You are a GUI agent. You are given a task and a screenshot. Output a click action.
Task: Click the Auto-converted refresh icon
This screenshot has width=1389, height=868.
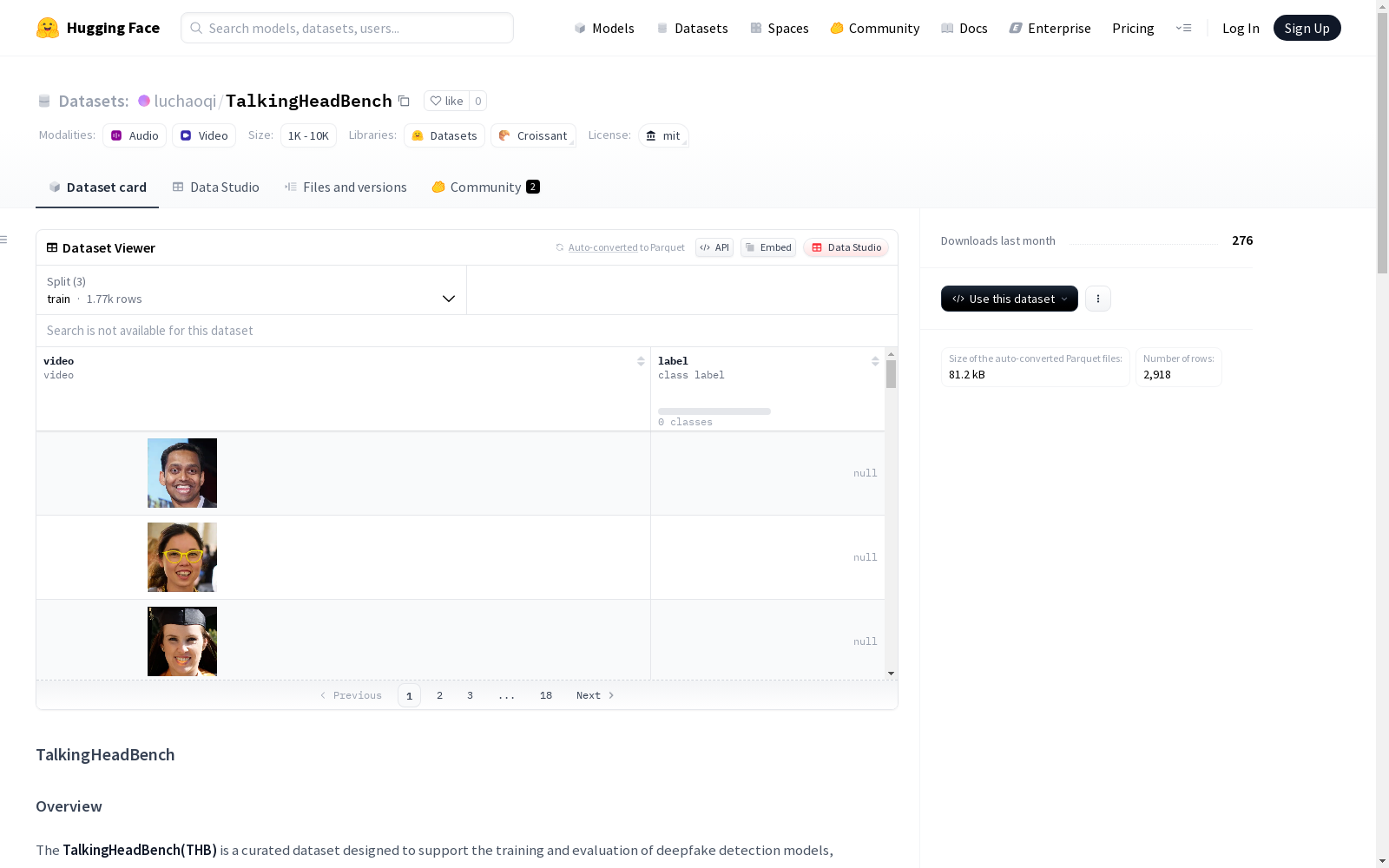[560, 247]
